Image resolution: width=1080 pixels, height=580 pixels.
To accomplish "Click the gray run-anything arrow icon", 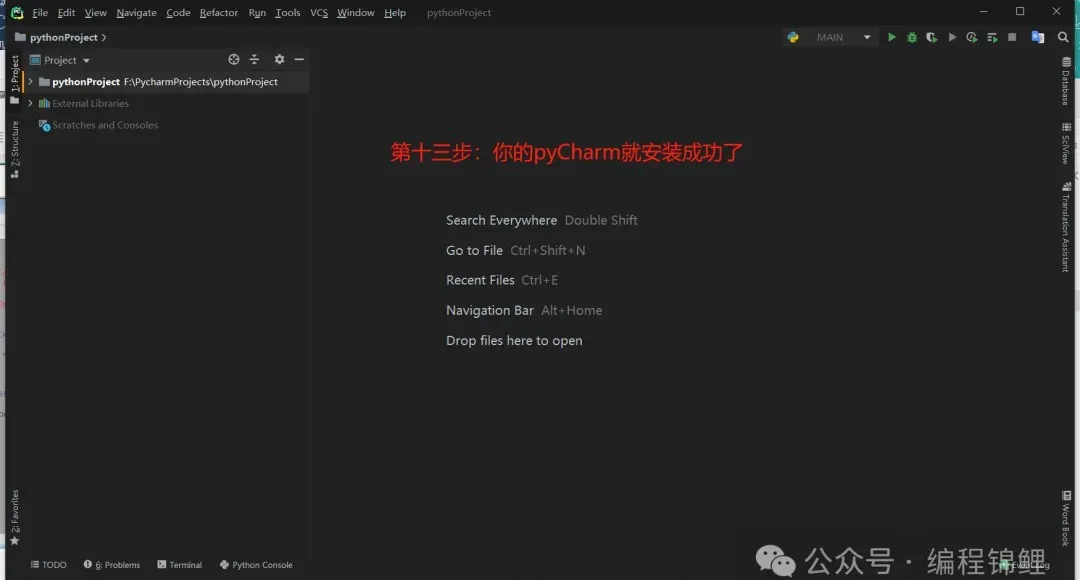I will [x=952, y=37].
